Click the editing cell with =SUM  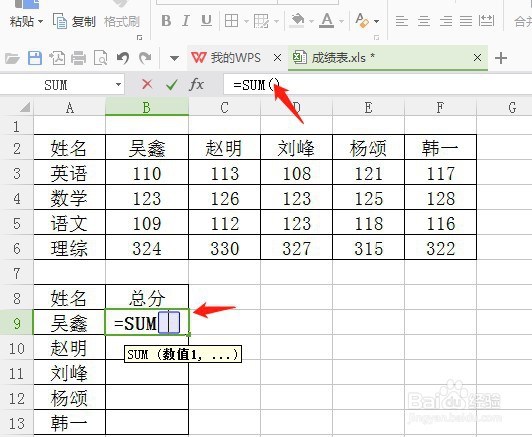147,322
